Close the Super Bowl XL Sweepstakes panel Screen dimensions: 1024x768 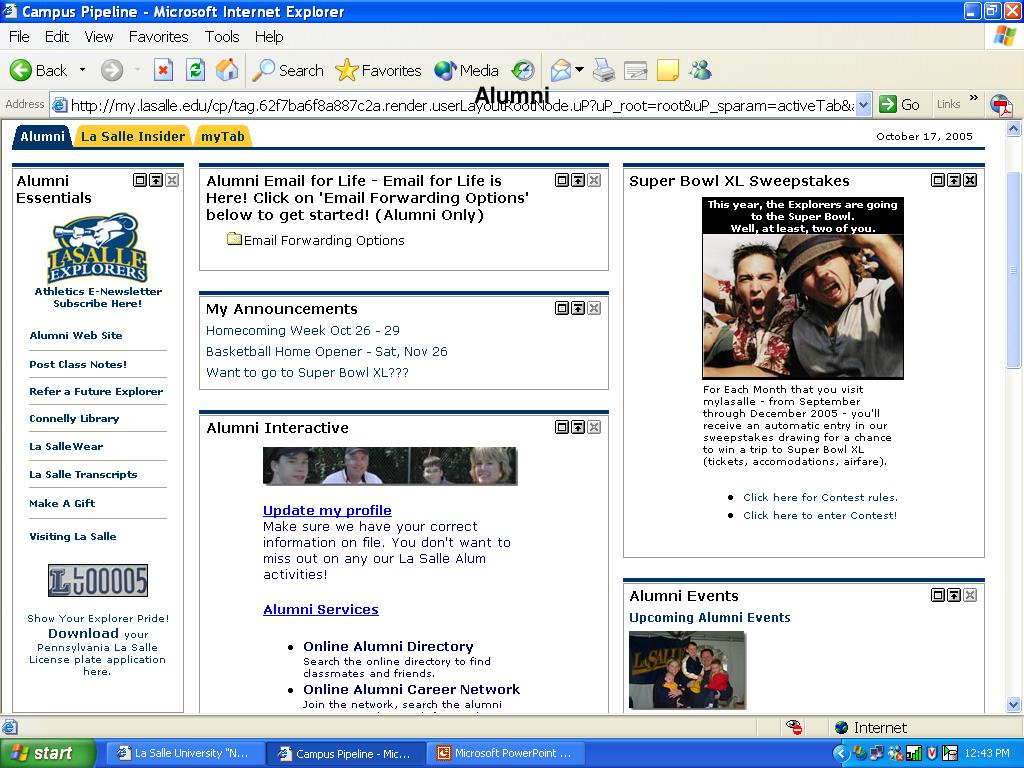tap(970, 180)
